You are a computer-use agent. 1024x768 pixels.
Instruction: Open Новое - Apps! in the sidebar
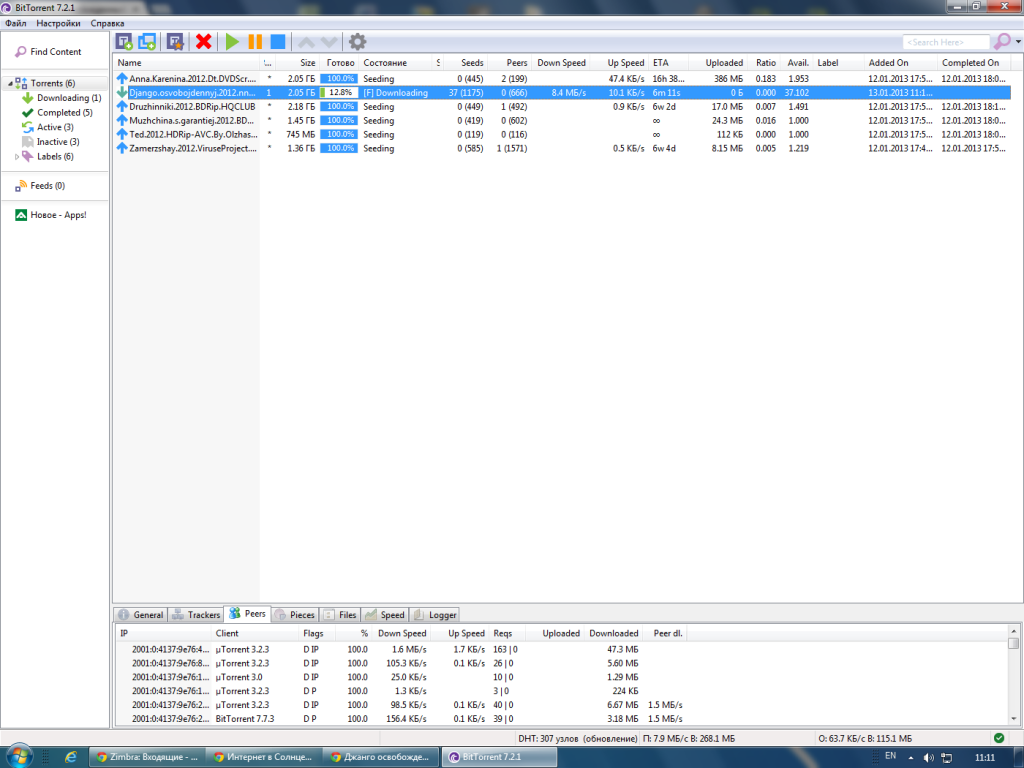click(57, 215)
